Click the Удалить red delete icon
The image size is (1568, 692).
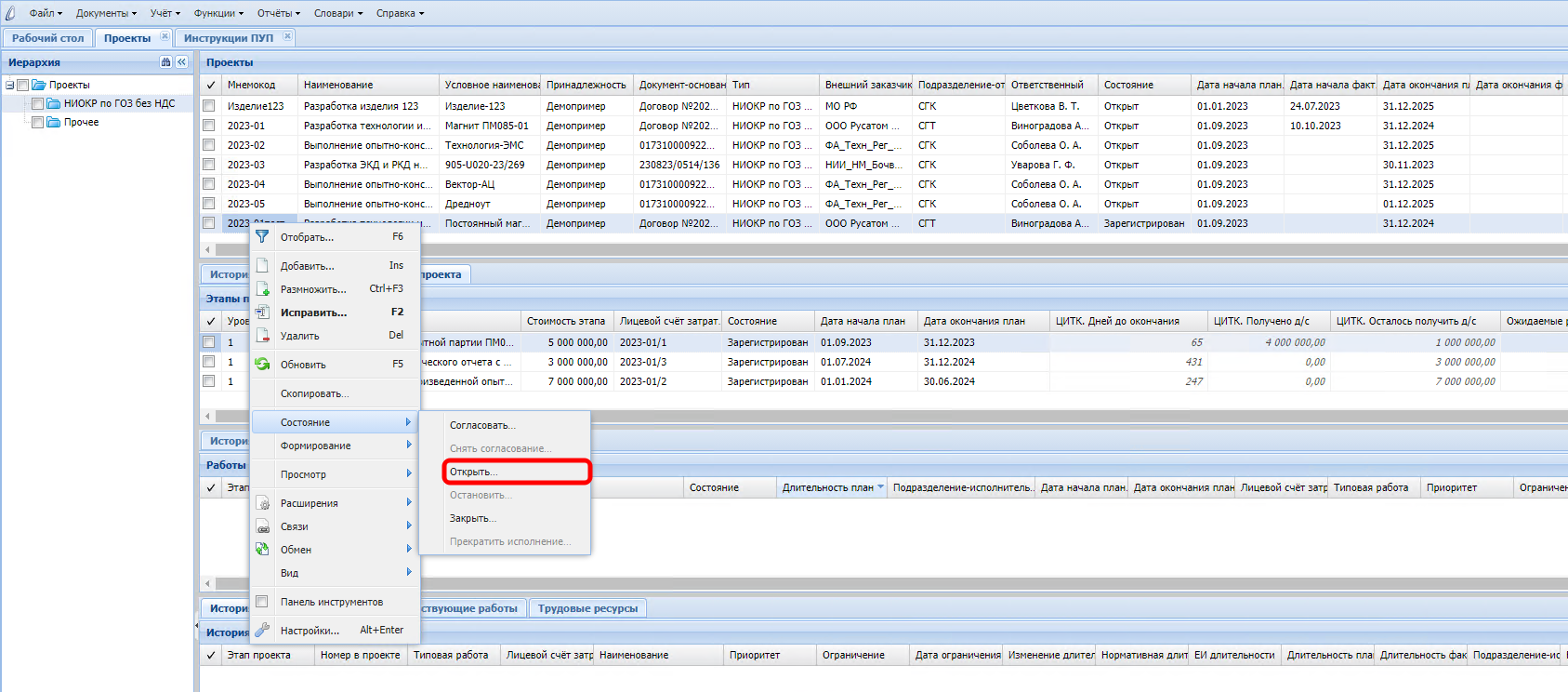click(262, 336)
